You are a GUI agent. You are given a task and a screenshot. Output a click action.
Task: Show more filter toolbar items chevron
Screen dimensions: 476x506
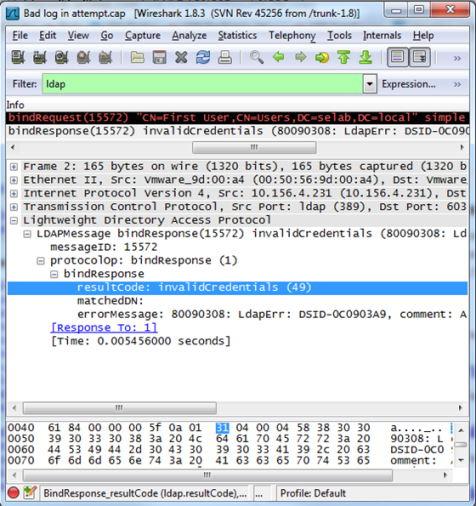(x=457, y=84)
